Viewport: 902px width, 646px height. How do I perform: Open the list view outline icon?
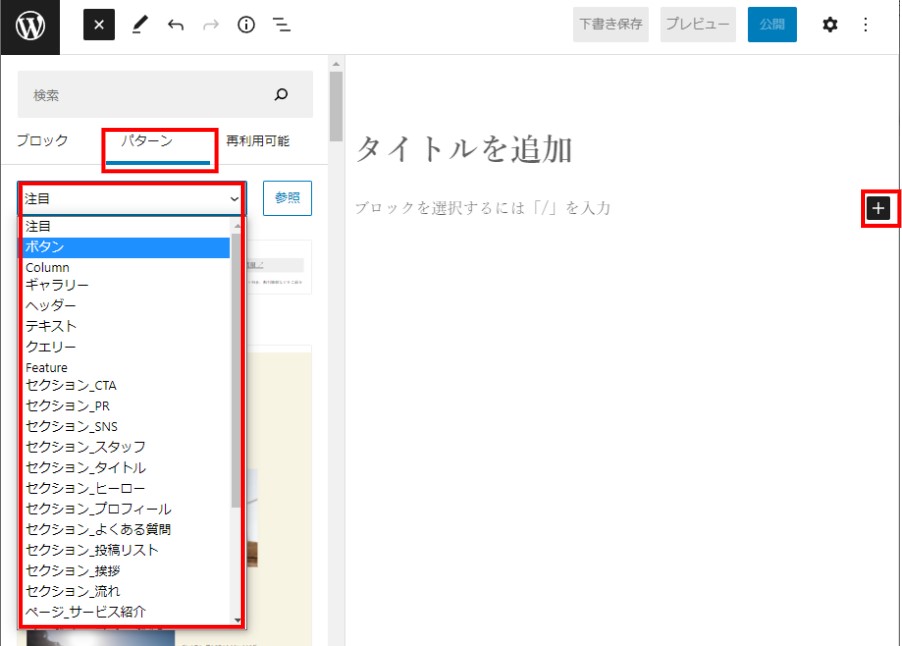tap(282, 25)
